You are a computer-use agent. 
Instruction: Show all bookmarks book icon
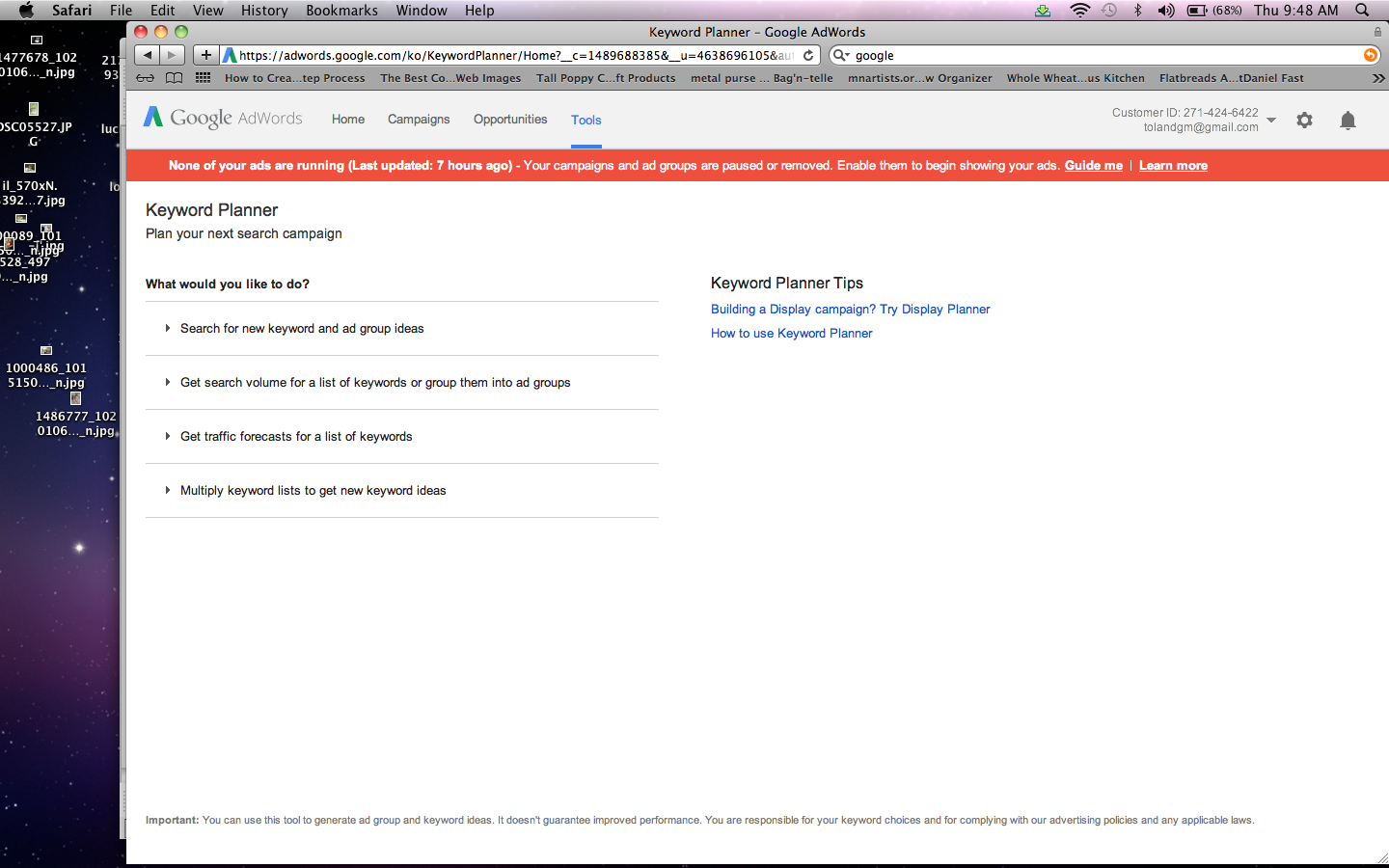pyautogui.click(x=174, y=78)
